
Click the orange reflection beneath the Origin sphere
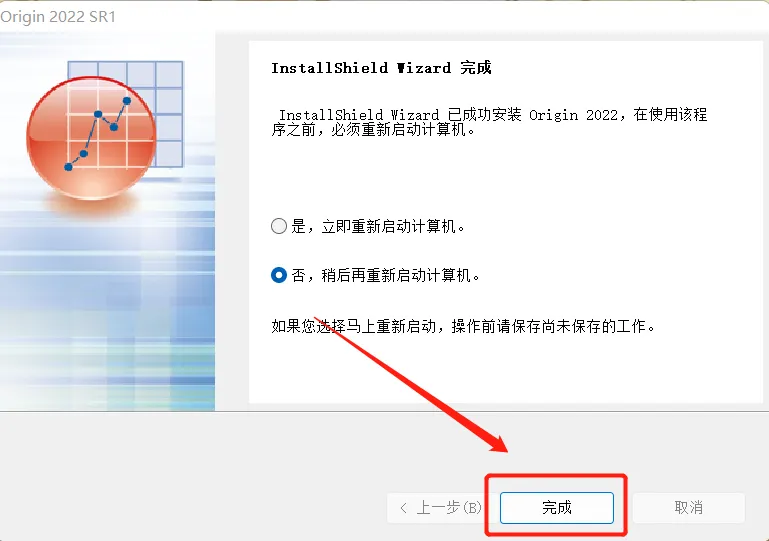(92, 205)
